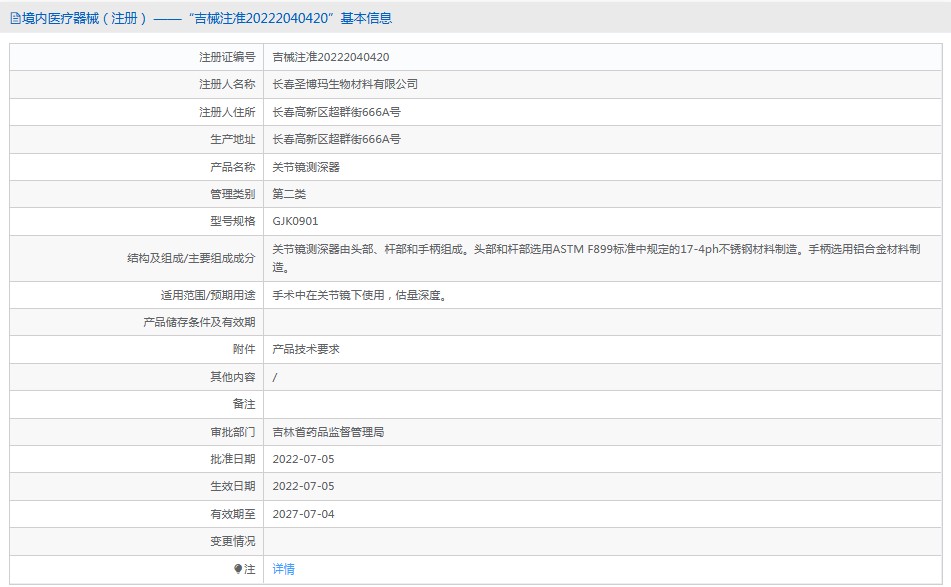Screen dimensions: 951x587
Task: Click the 有效期至 value 2027-07-04
Action: 303,513
